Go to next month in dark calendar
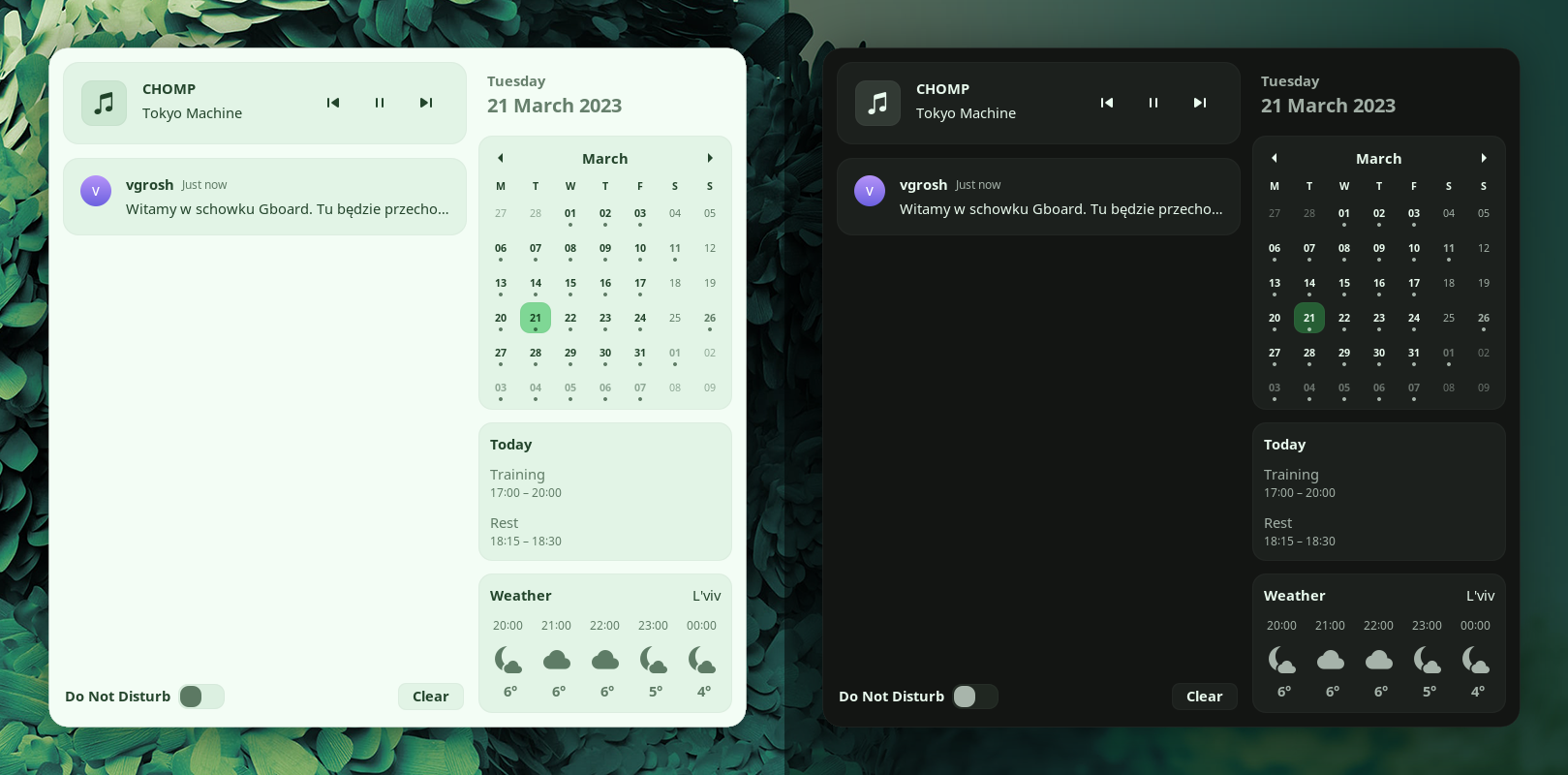The width and height of the screenshot is (1568, 775). (x=1484, y=158)
